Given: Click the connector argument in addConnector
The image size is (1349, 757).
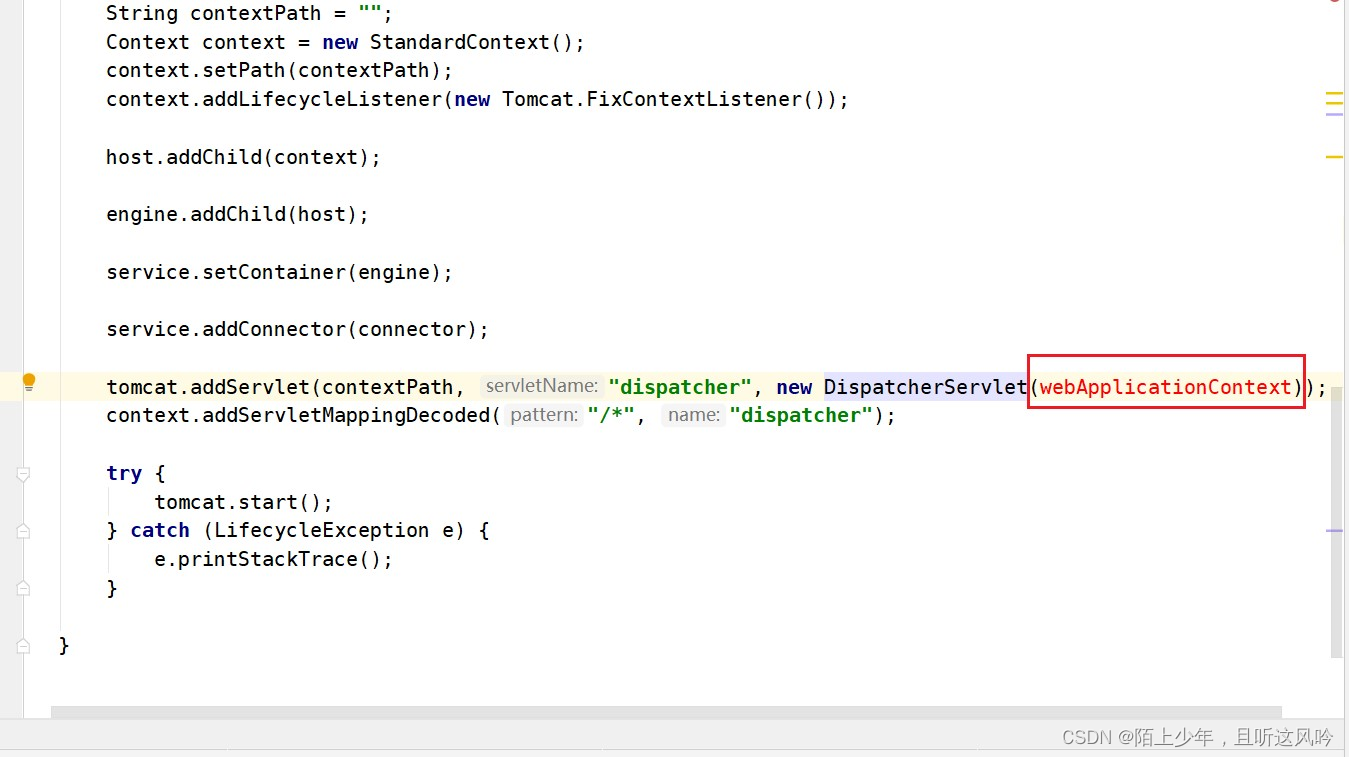Looking at the screenshot, I should pos(412,330).
